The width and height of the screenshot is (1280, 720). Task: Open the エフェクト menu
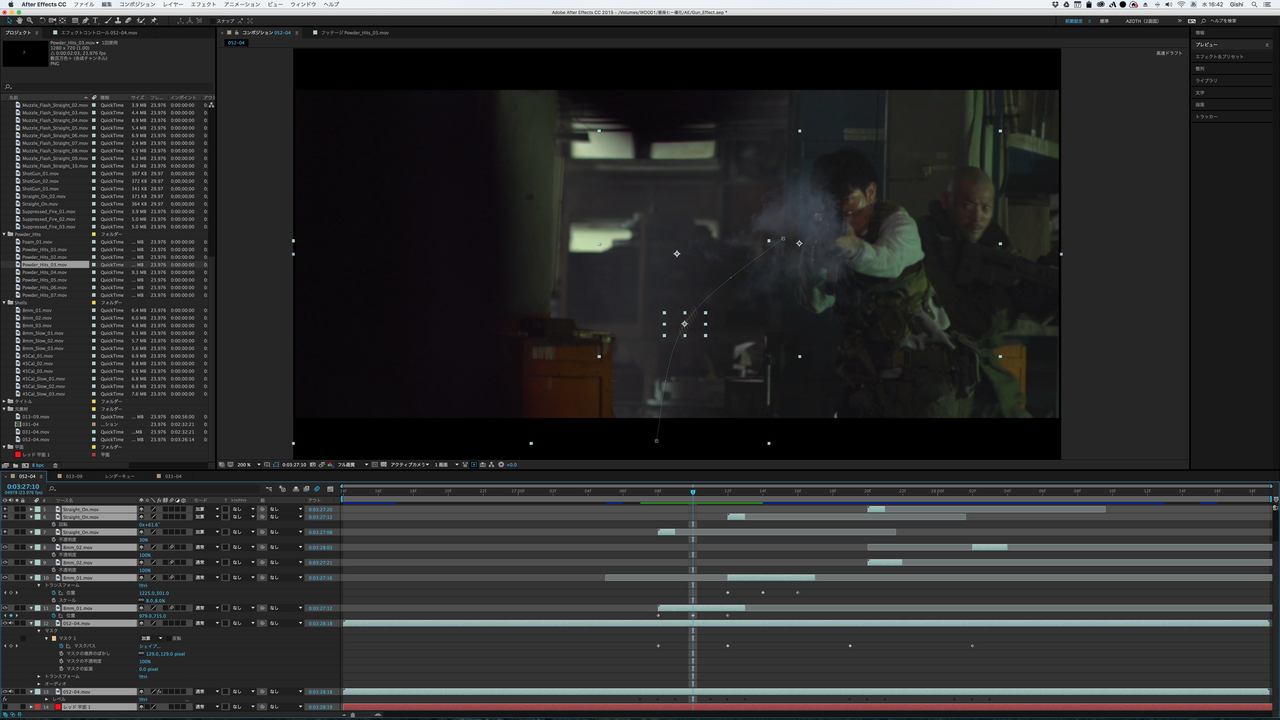203,4
